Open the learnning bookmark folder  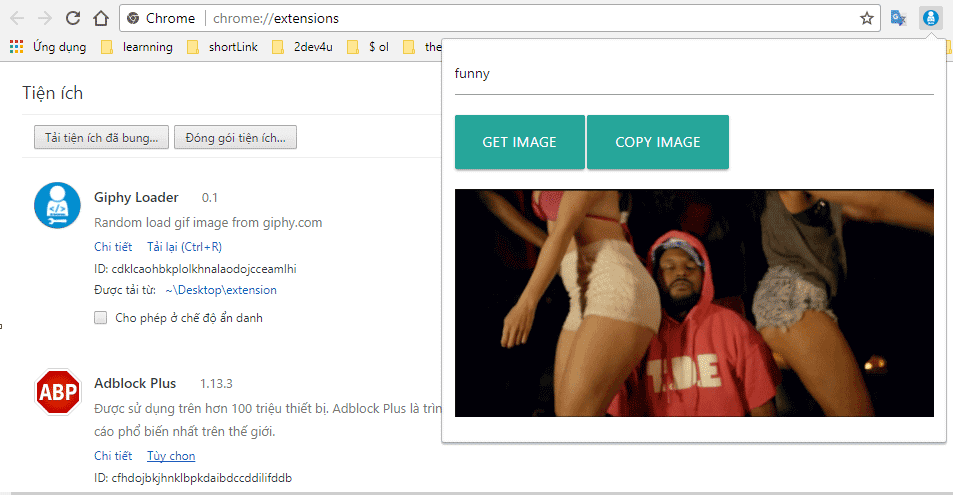click(x=137, y=47)
